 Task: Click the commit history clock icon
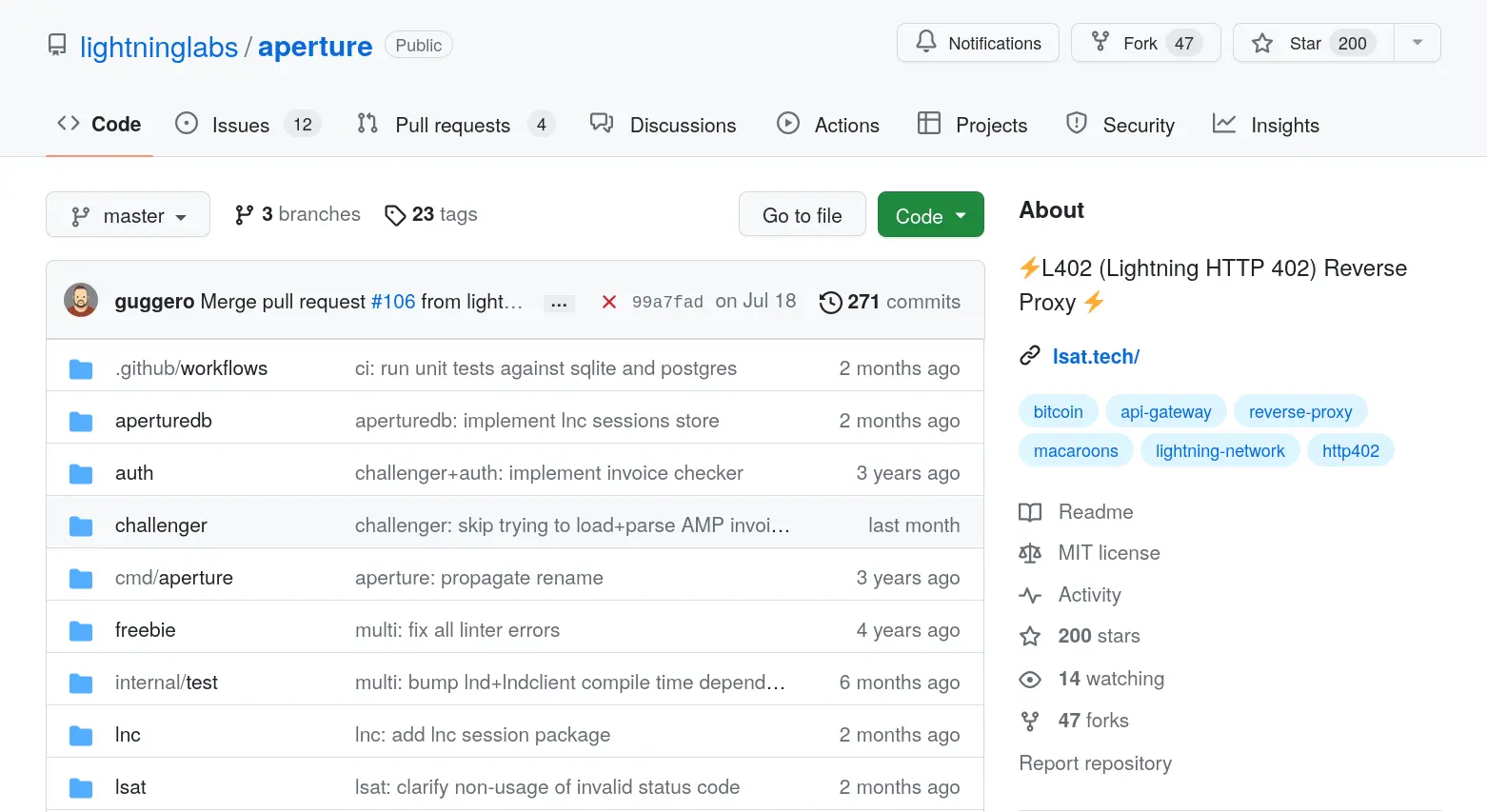830,302
